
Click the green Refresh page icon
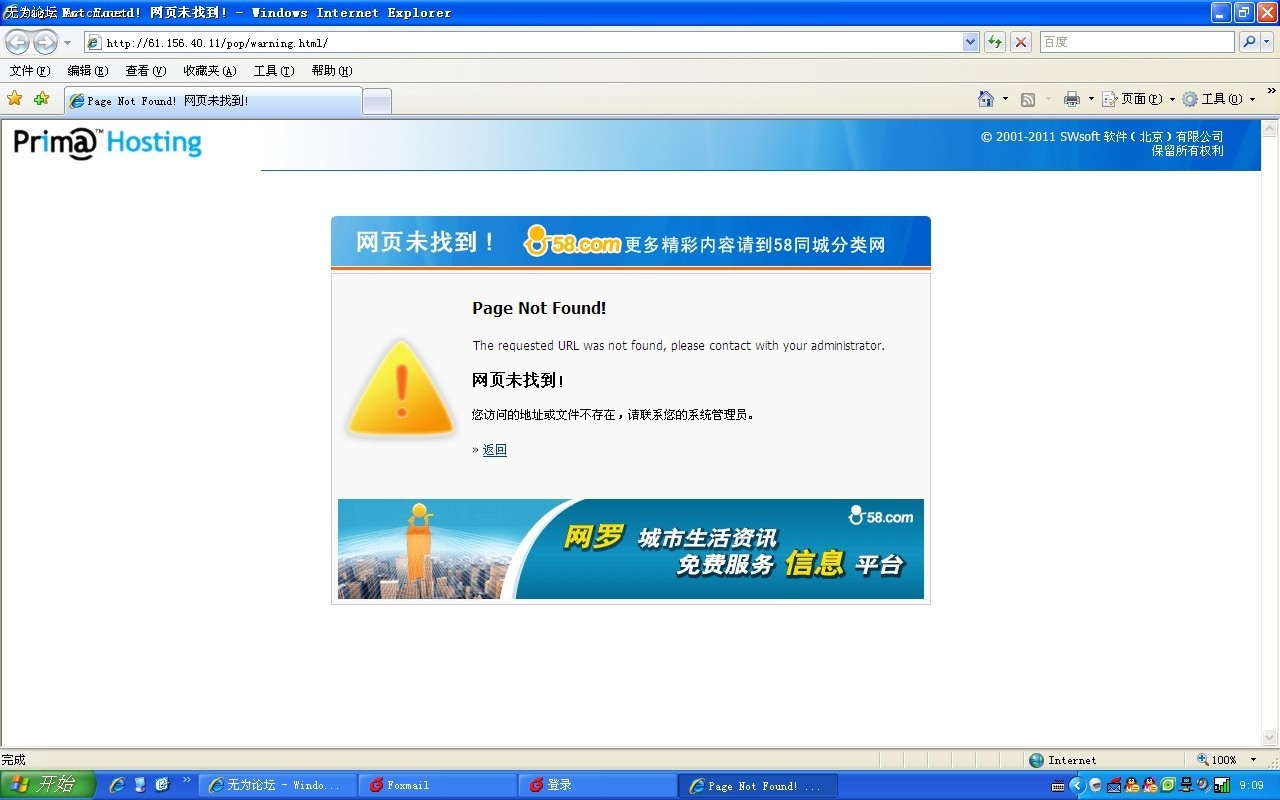(x=995, y=42)
